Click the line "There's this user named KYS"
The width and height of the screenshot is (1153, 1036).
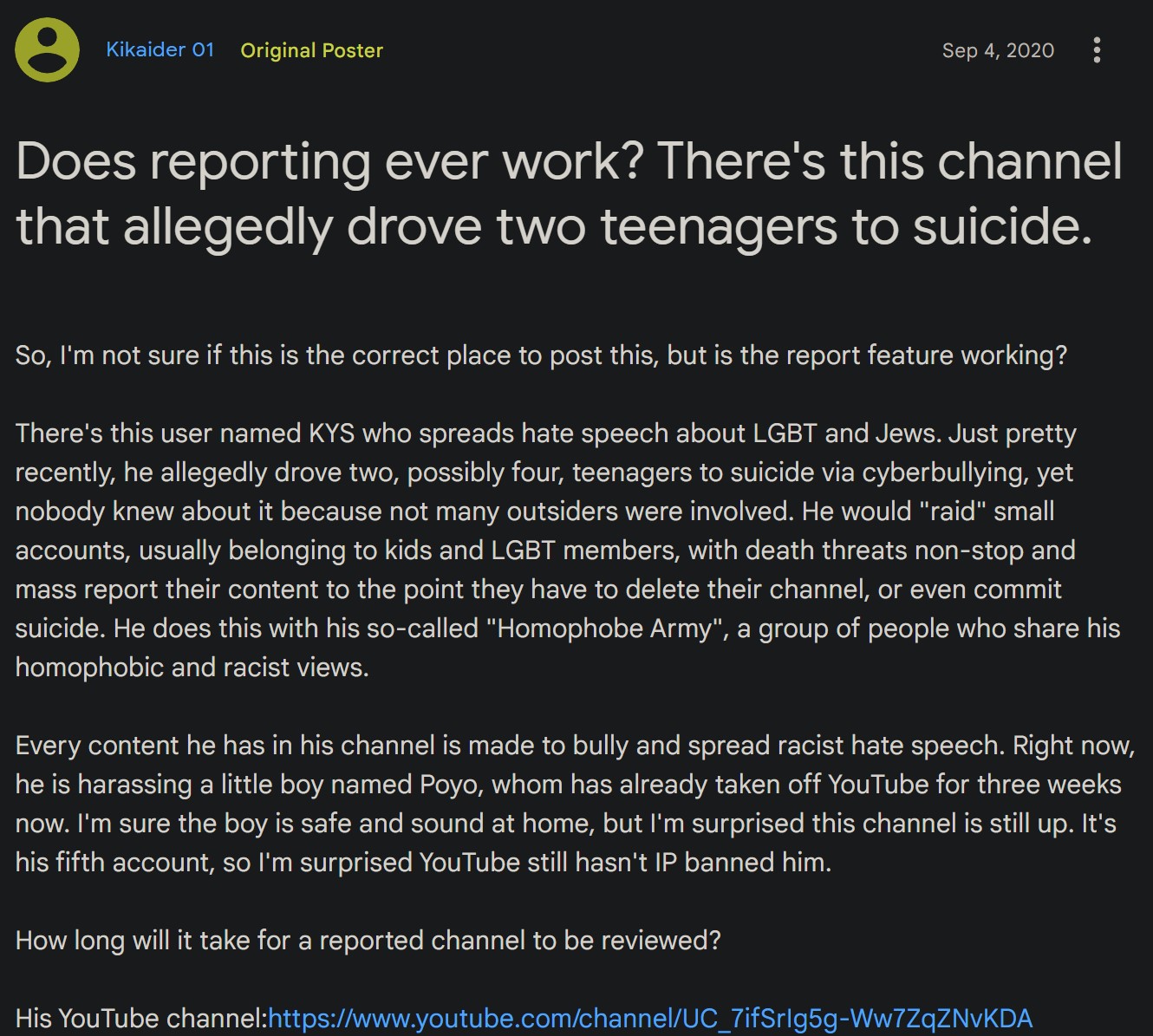(546, 433)
